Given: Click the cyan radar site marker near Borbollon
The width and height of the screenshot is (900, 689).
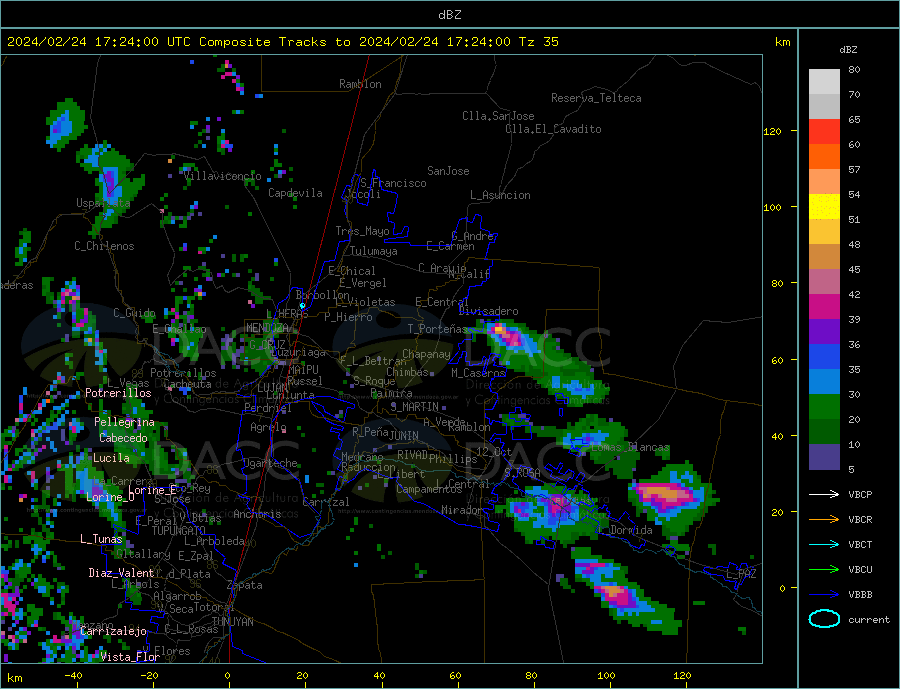Looking at the screenshot, I should [302, 306].
